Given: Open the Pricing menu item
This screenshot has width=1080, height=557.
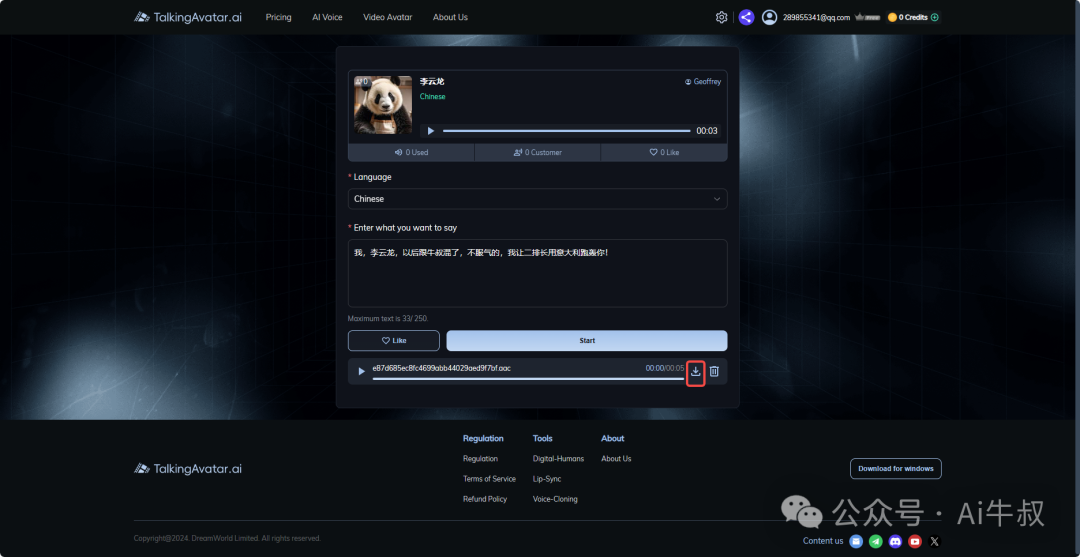Looking at the screenshot, I should click(x=278, y=17).
